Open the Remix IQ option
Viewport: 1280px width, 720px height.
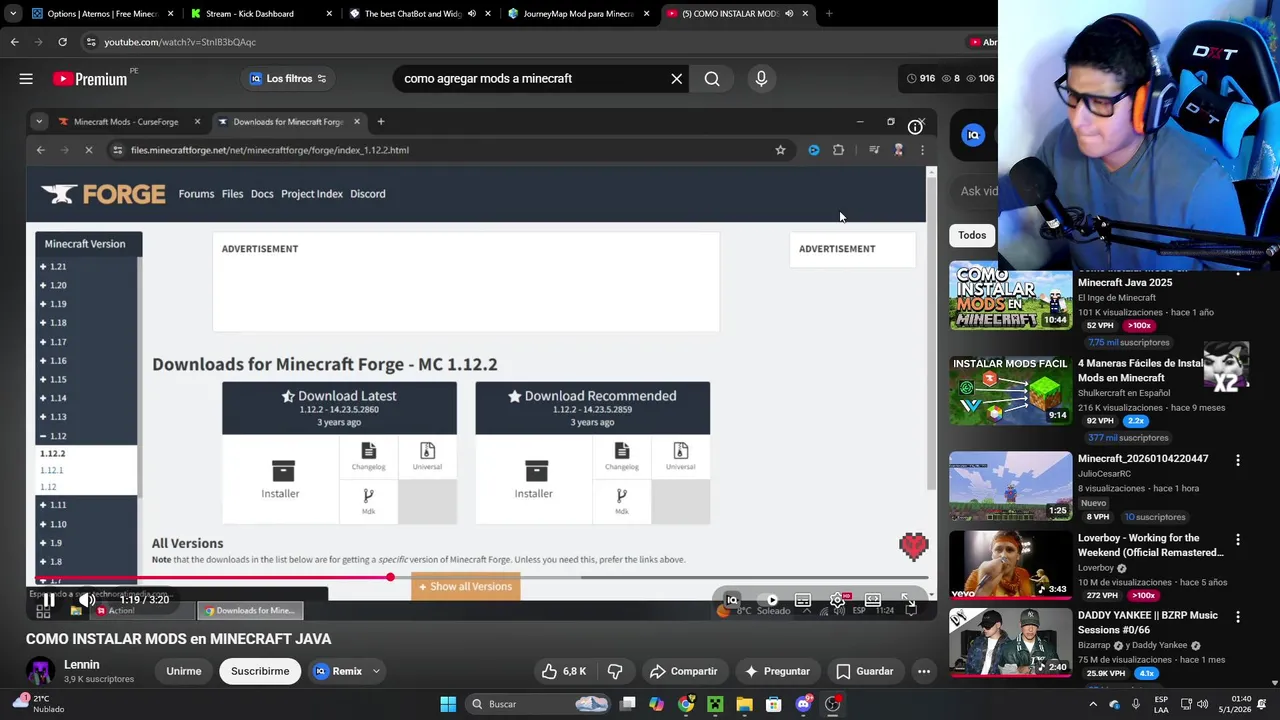pos(337,671)
